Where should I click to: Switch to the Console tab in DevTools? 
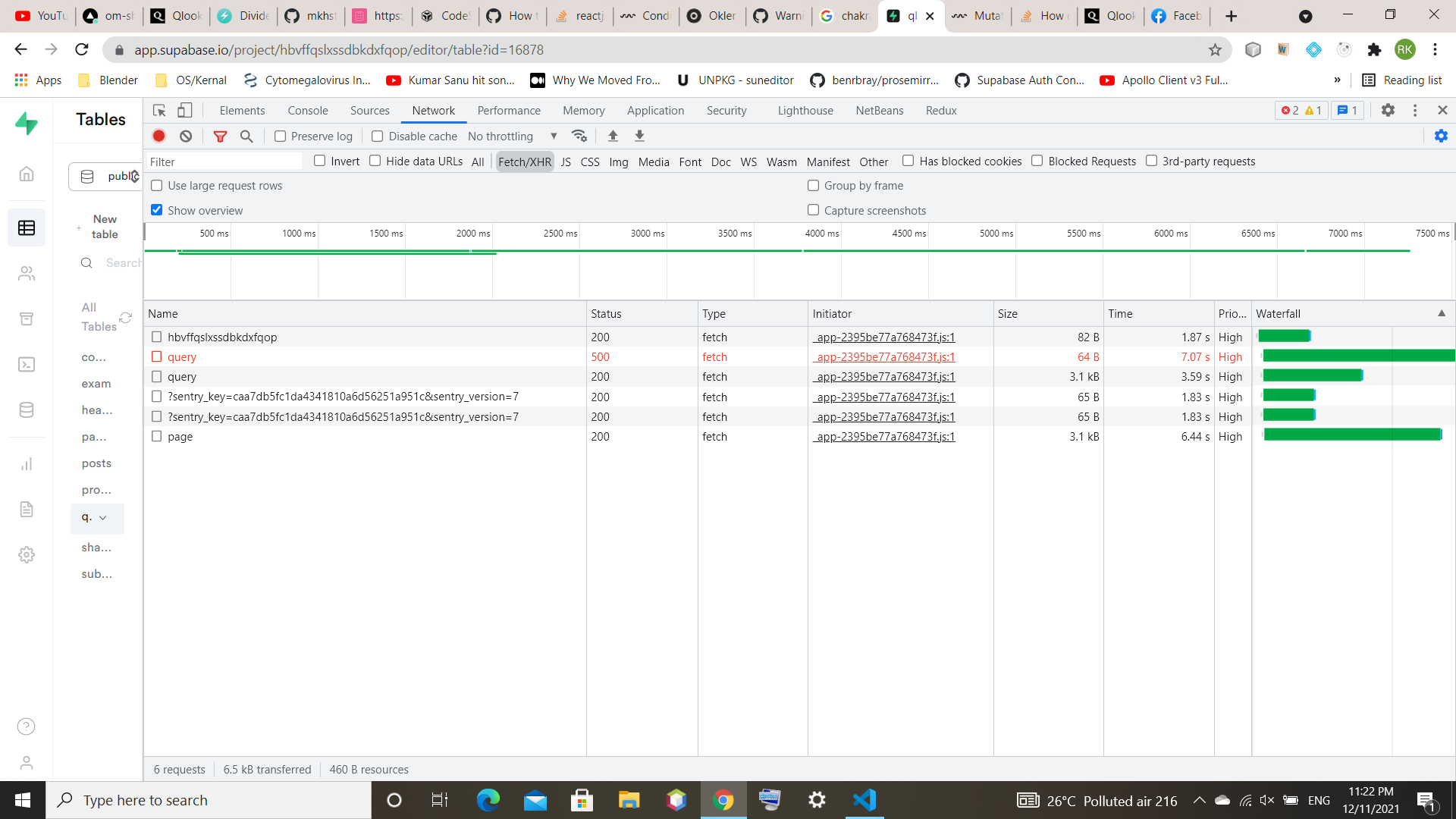[x=307, y=110]
